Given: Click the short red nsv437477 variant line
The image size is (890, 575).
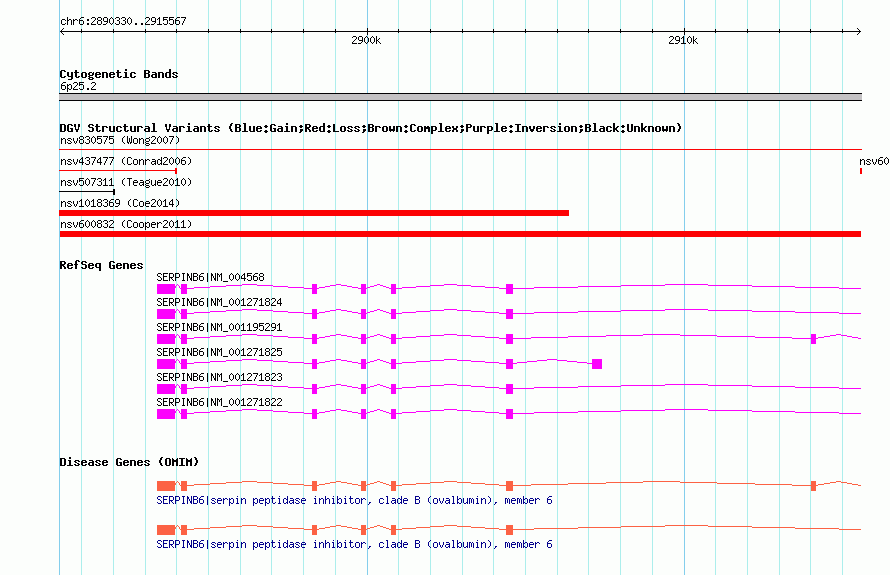Looking at the screenshot, I should [118, 170].
